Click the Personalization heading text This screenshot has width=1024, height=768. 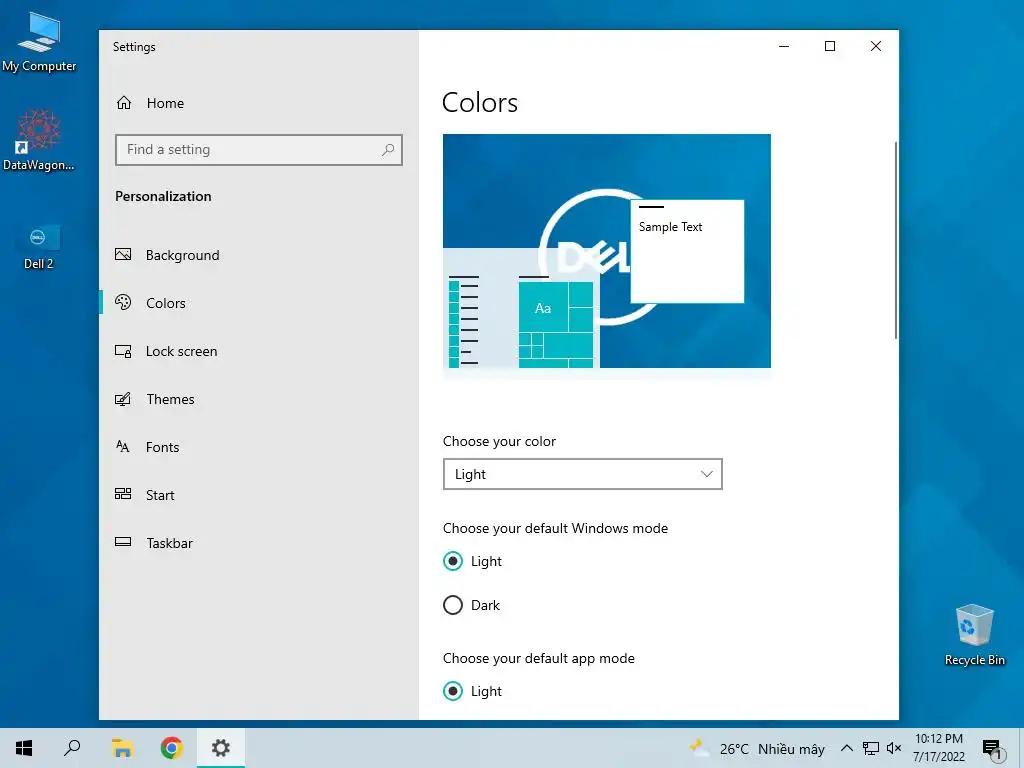(x=163, y=197)
